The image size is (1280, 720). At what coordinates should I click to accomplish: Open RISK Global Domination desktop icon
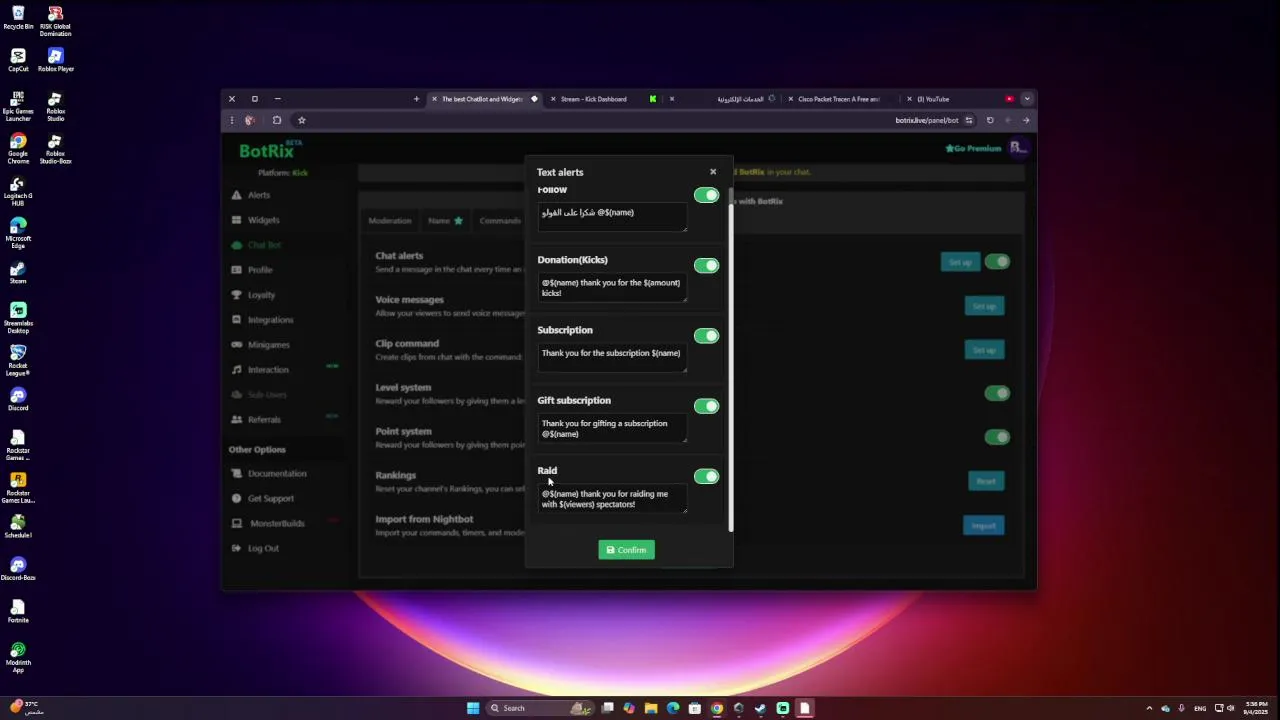(x=55, y=22)
